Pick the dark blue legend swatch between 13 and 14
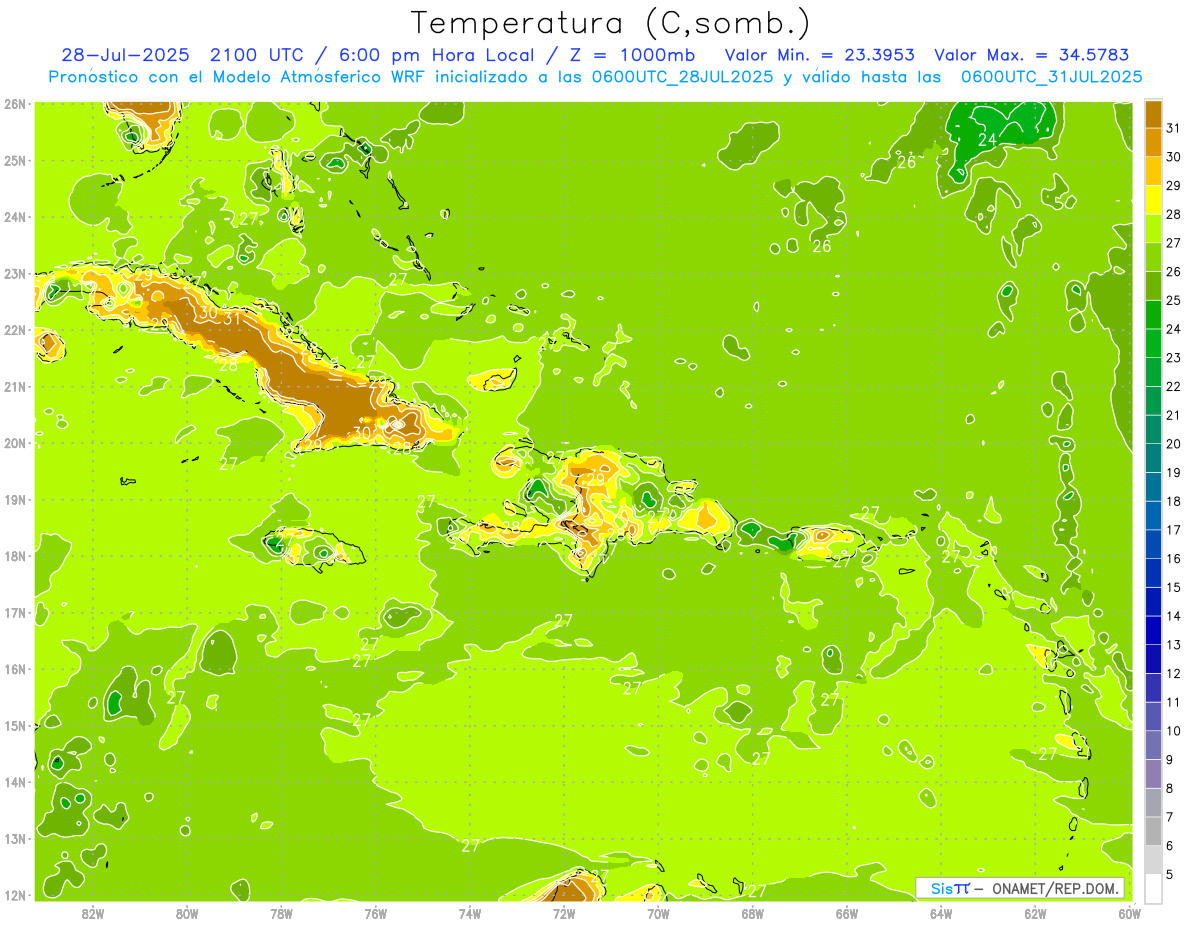The height and width of the screenshot is (927, 1200). click(1153, 630)
